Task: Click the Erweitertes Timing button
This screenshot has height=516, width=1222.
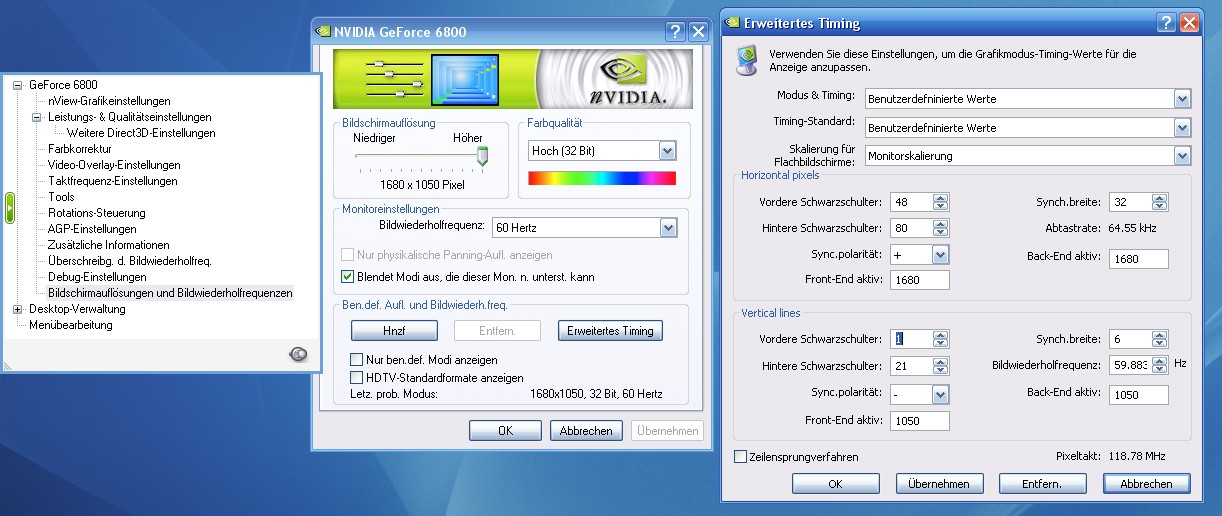Action: [x=610, y=331]
